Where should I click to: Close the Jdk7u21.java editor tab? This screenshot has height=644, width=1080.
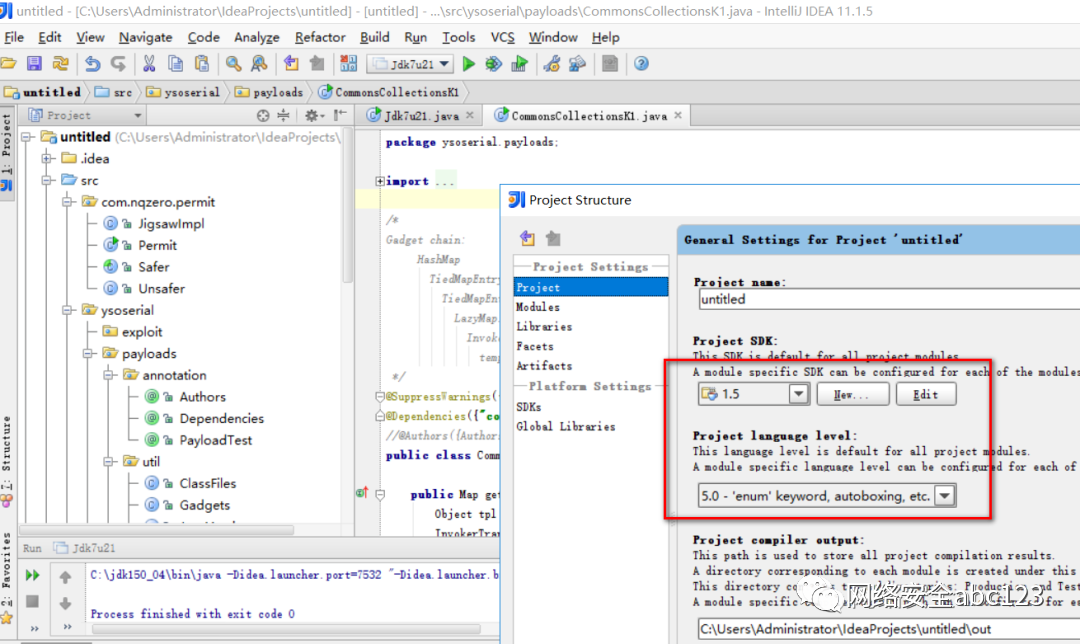coord(470,115)
